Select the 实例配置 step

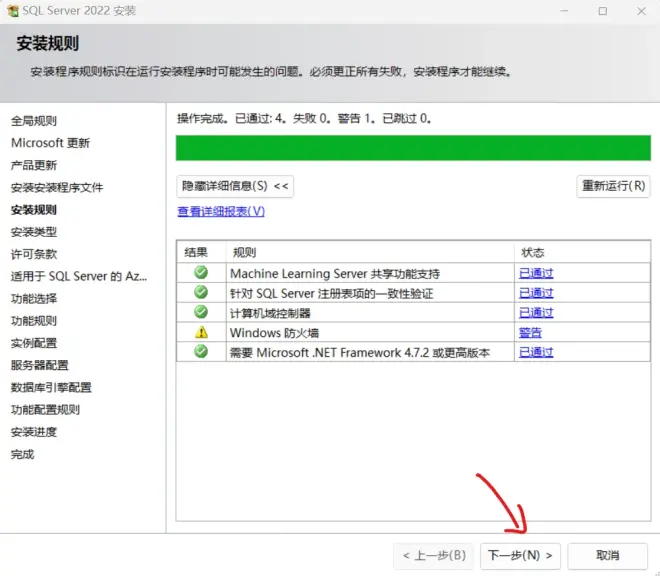[34, 343]
